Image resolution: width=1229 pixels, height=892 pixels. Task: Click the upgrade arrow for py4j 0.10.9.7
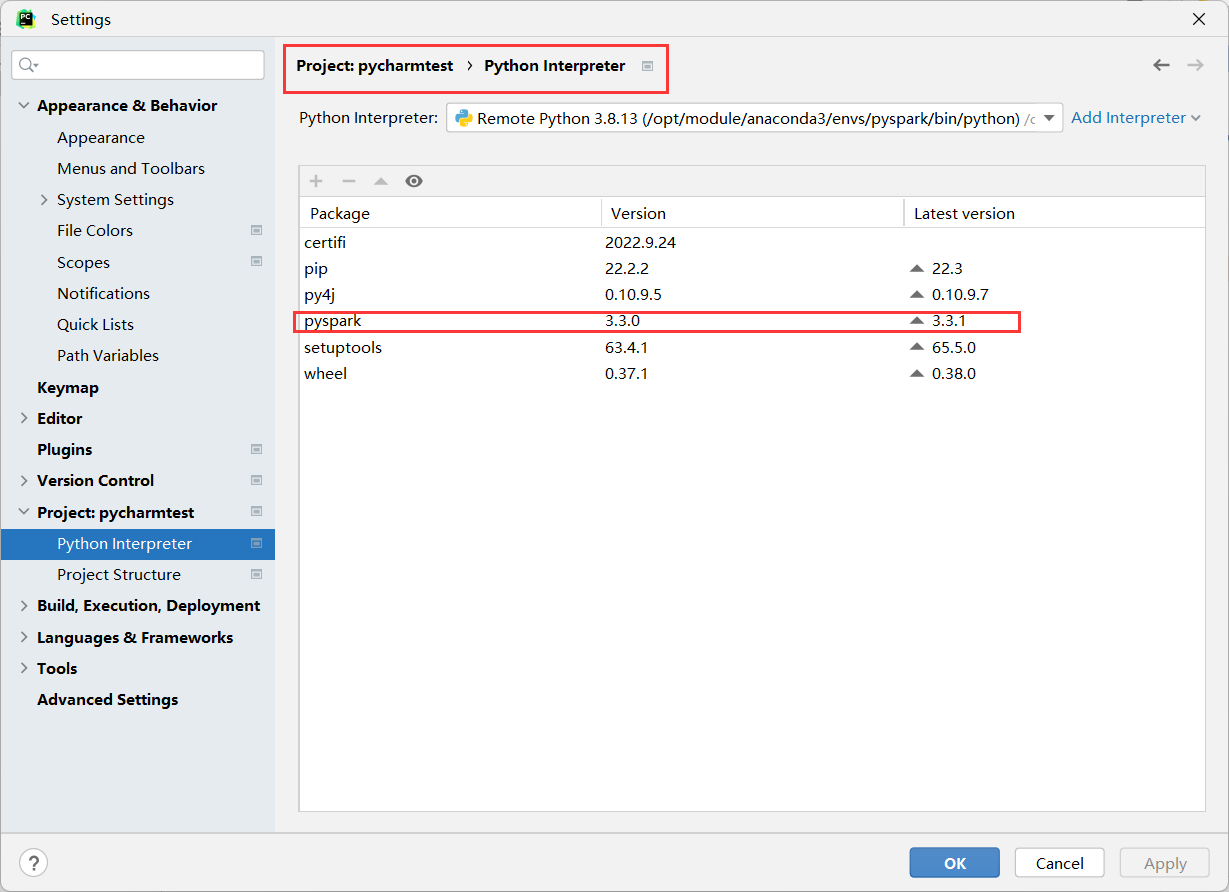click(x=916, y=295)
